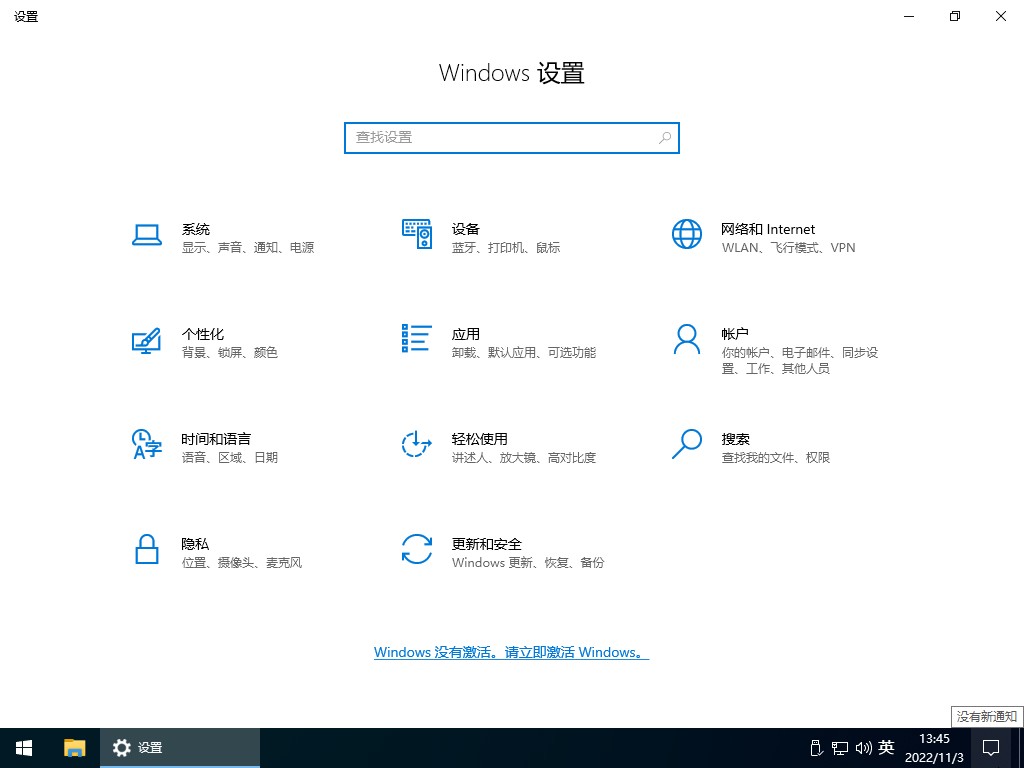Open the Windows Start menu

click(24, 747)
